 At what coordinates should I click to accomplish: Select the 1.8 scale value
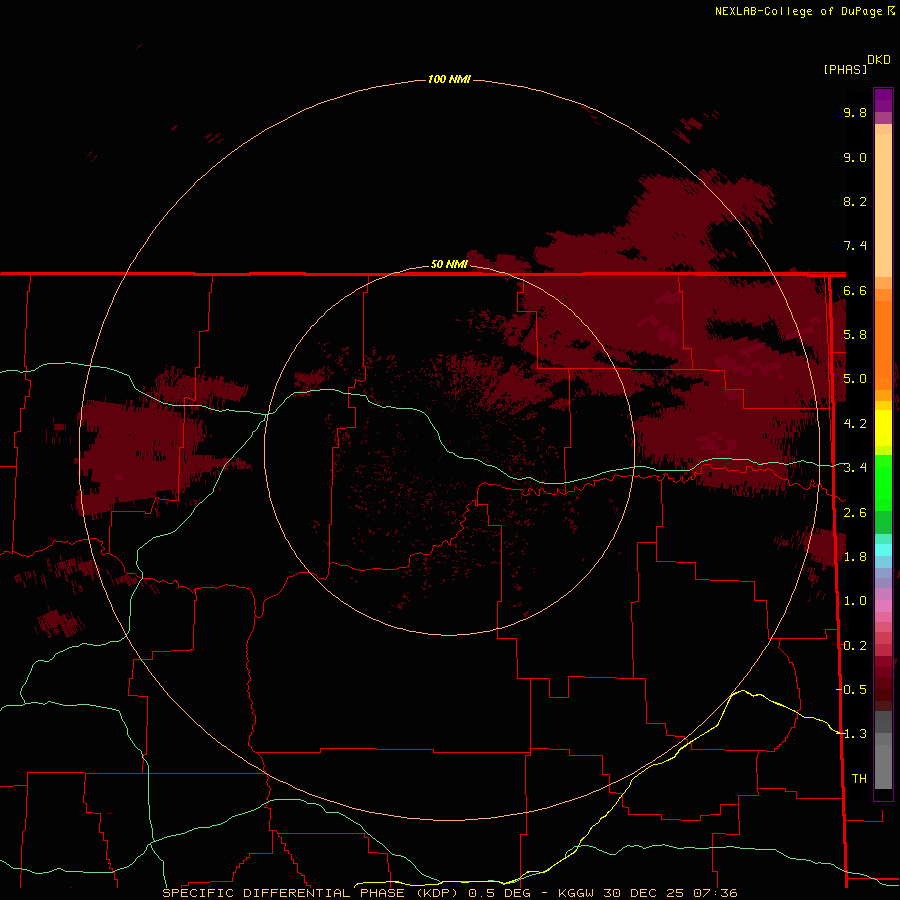coord(855,557)
